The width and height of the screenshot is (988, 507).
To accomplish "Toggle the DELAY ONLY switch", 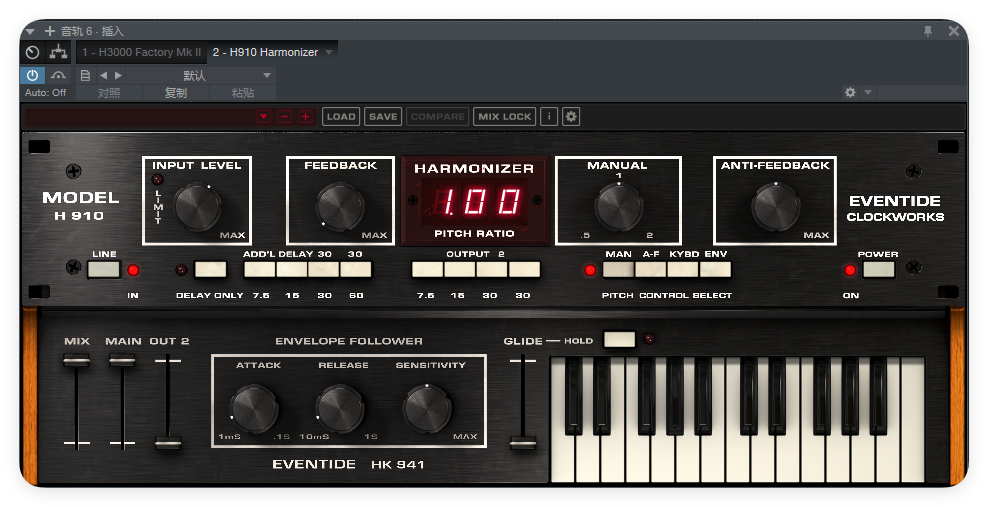I will click(x=210, y=270).
